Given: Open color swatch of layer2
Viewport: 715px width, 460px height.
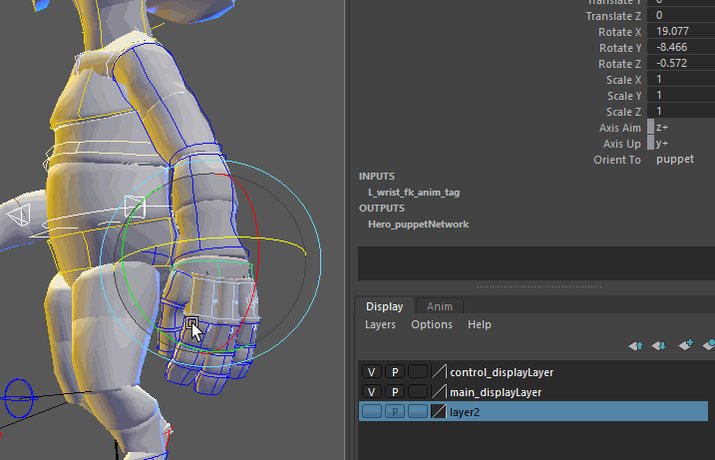Looking at the screenshot, I should pyautogui.click(x=439, y=412).
